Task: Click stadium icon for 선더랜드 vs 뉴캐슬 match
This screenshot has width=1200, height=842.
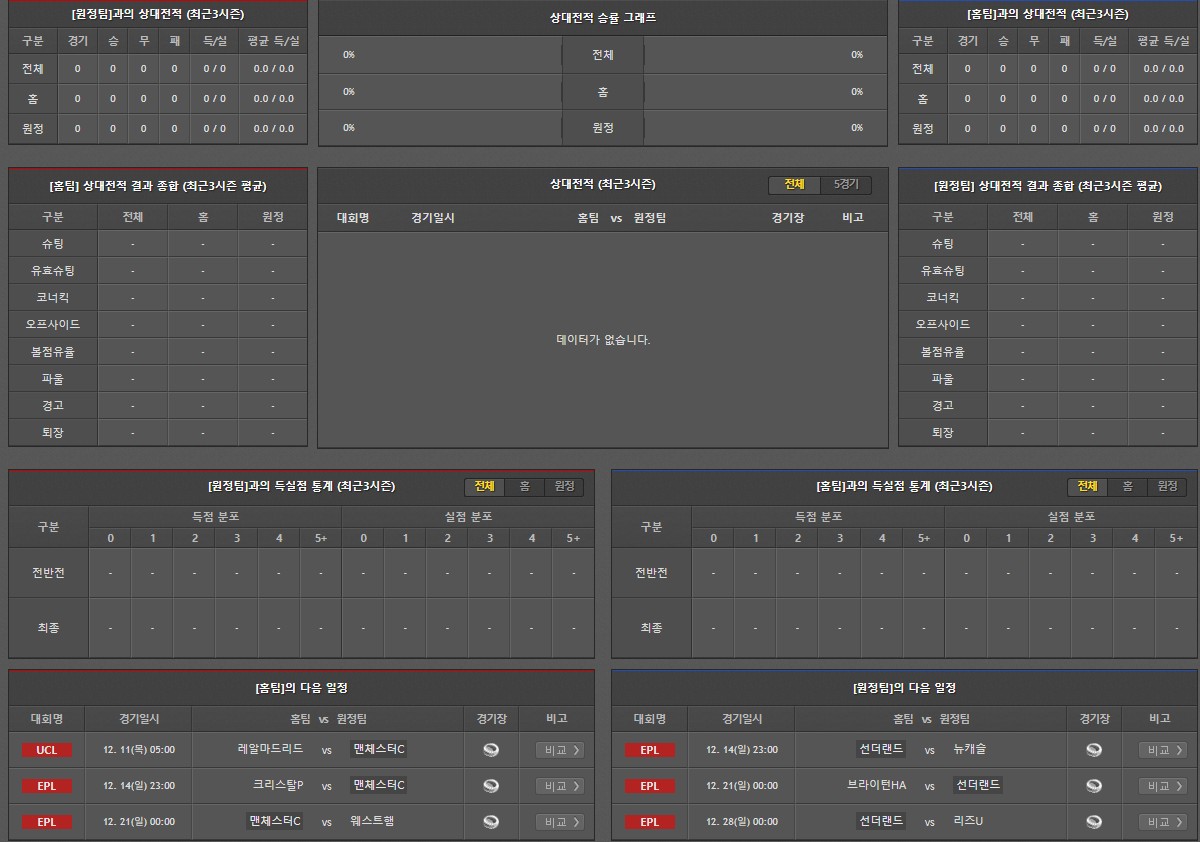Action: pyautogui.click(x=1093, y=750)
